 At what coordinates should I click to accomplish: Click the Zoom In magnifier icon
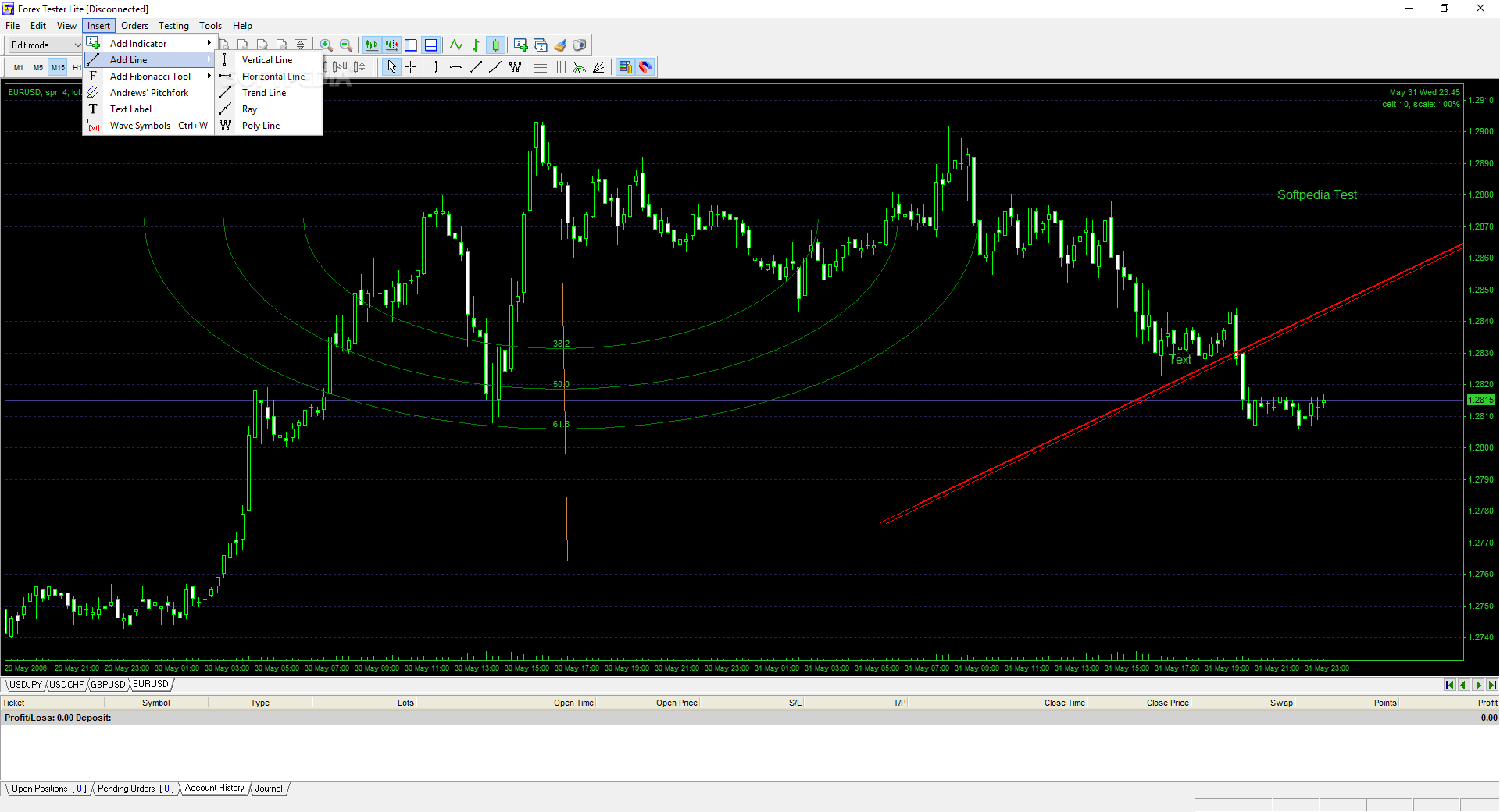tap(327, 45)
